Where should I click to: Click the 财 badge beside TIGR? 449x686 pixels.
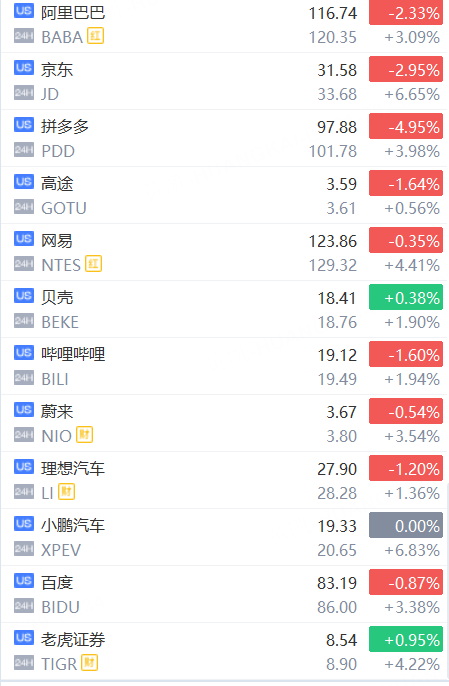click(x=89, y=662)
